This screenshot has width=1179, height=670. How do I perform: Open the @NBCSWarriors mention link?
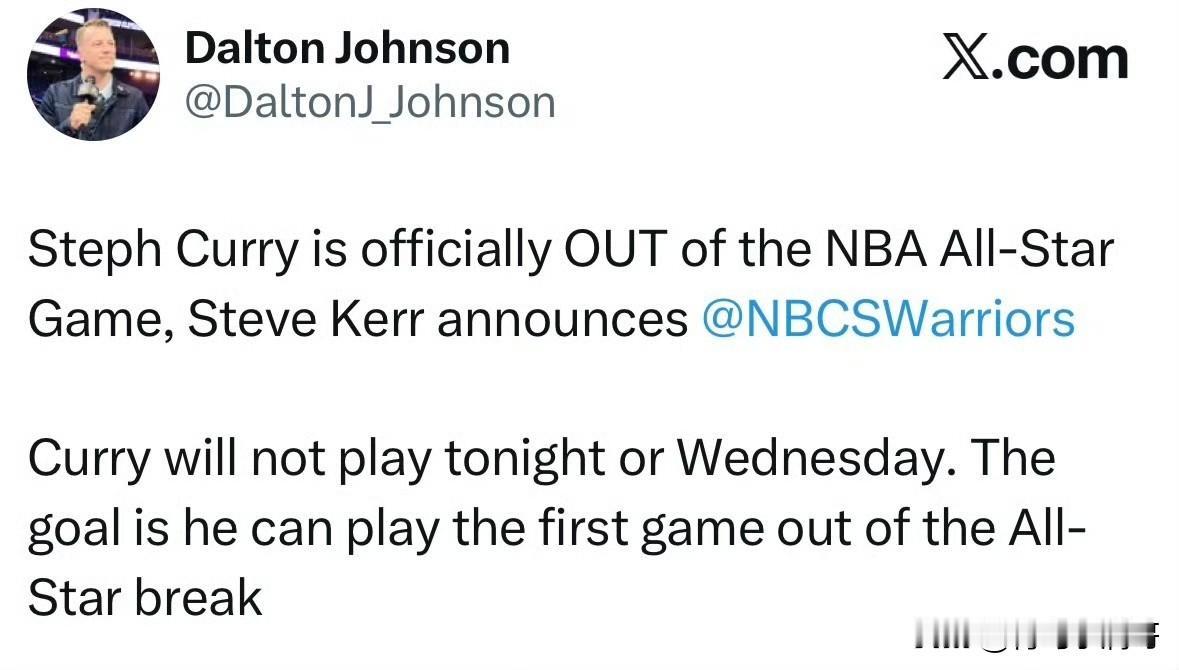[889, 319]
